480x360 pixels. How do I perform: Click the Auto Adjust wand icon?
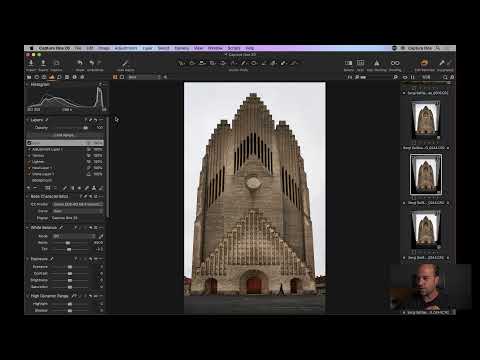point(125,63)
